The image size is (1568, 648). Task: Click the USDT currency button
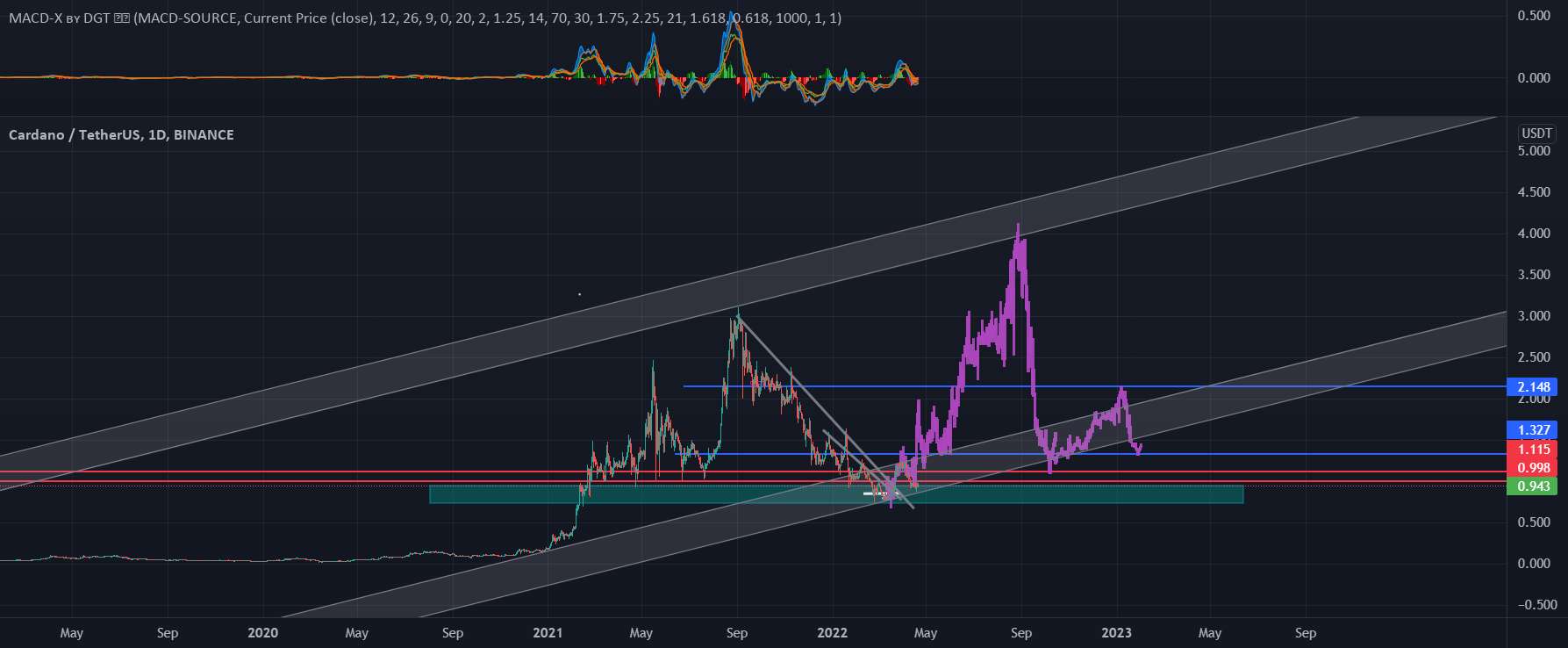pos(1536,133)
